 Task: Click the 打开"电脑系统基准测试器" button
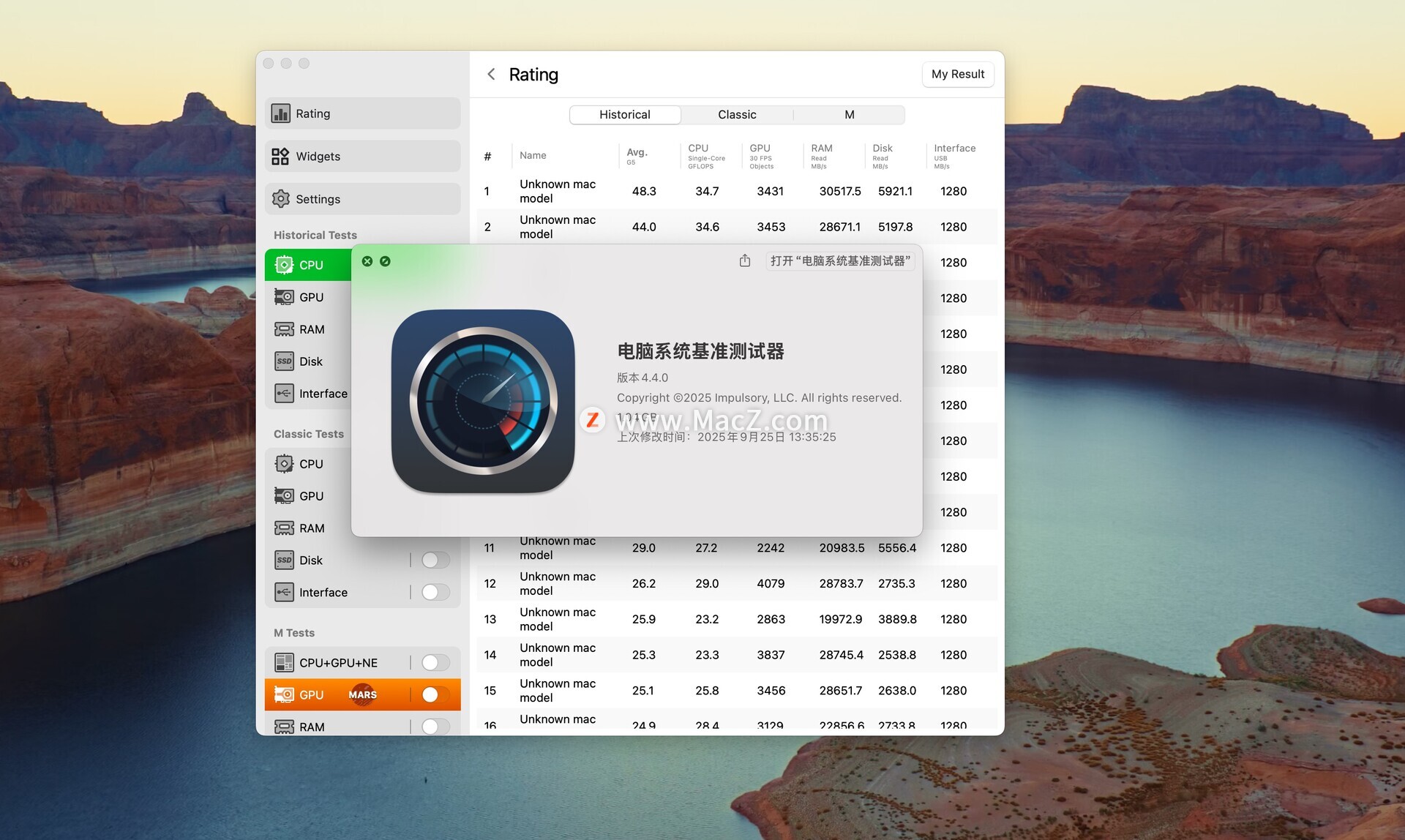click(x=840, y=261)
